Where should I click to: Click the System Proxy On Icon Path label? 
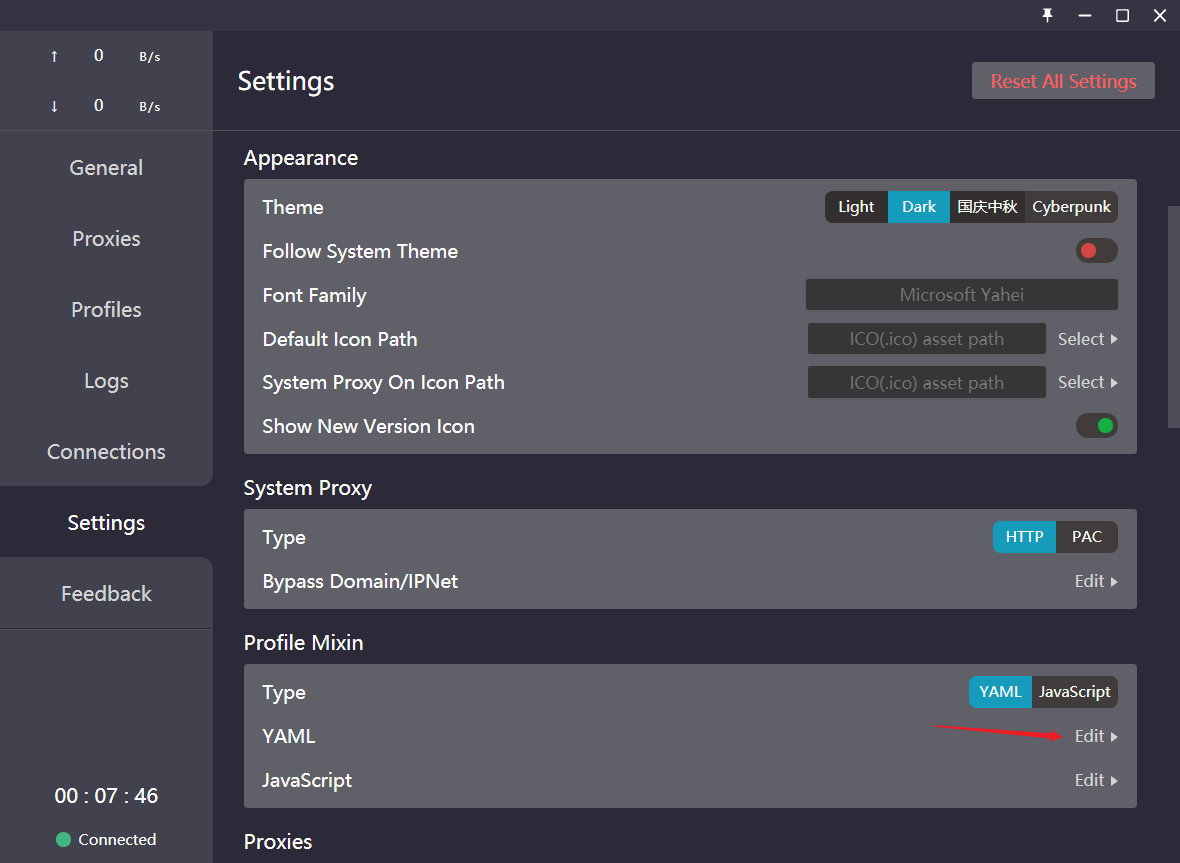pyautogui.click(x=383, y=383)
